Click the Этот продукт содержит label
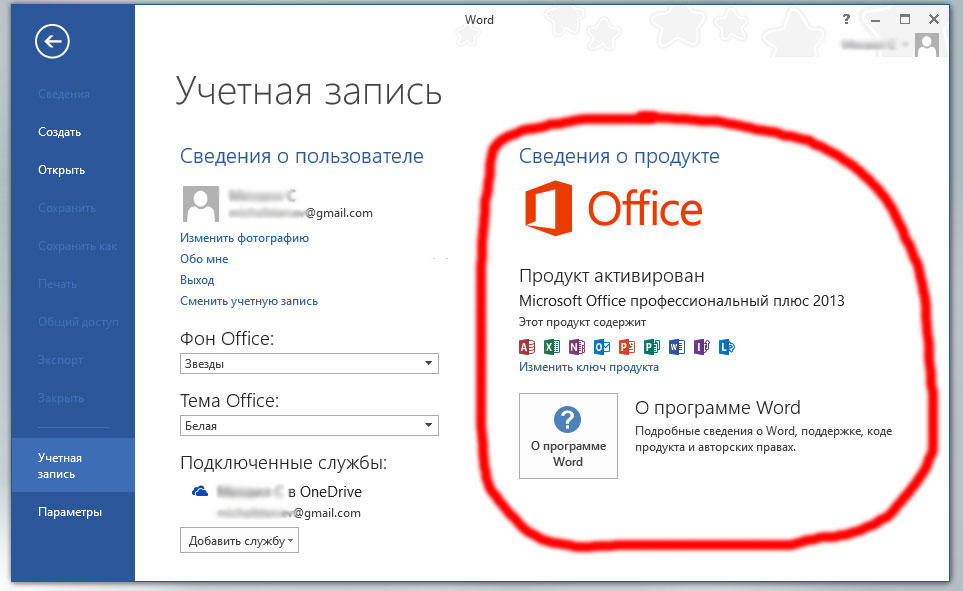963x591 pixels. (582, 322)
